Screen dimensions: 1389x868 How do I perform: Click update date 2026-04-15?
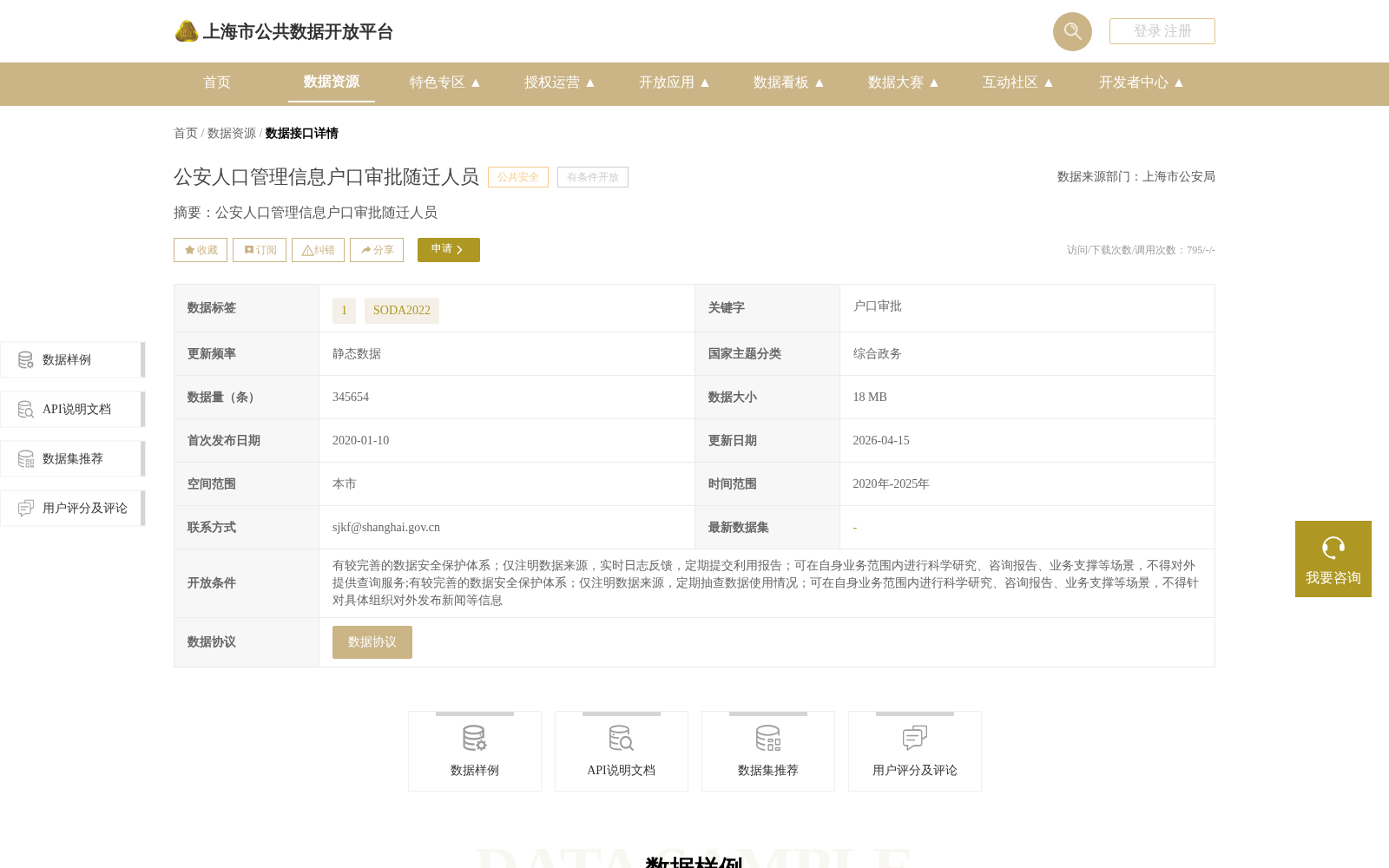881,441
